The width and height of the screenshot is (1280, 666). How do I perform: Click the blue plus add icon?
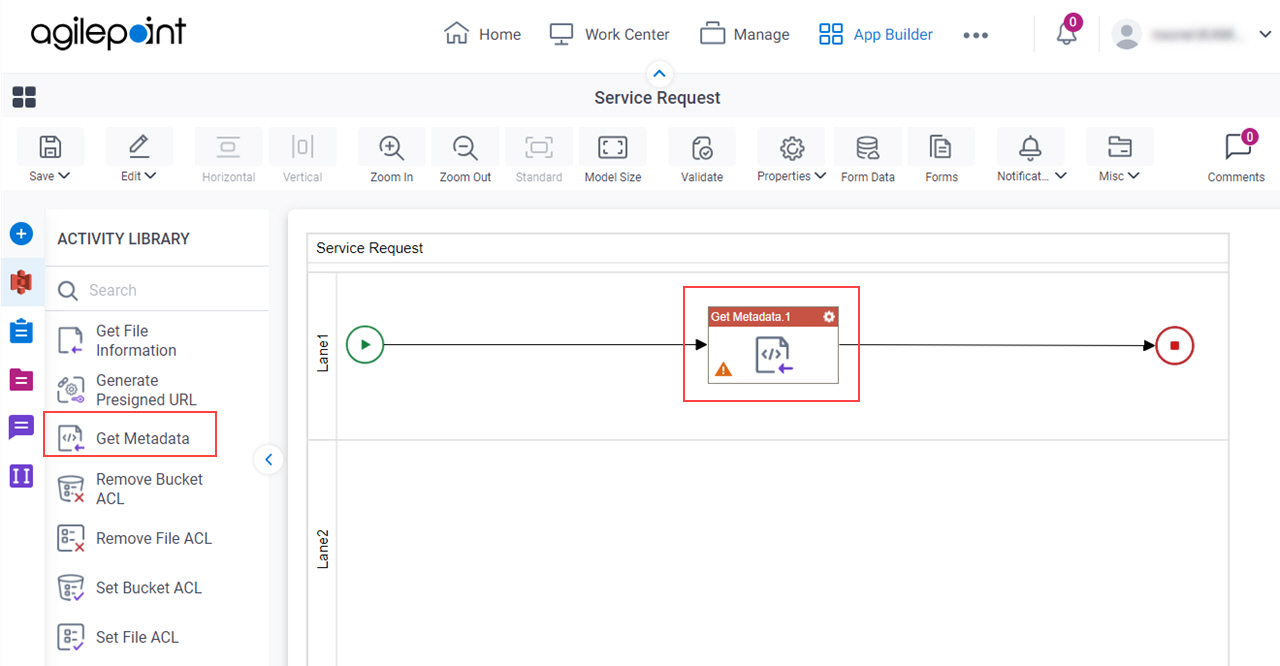21,234
